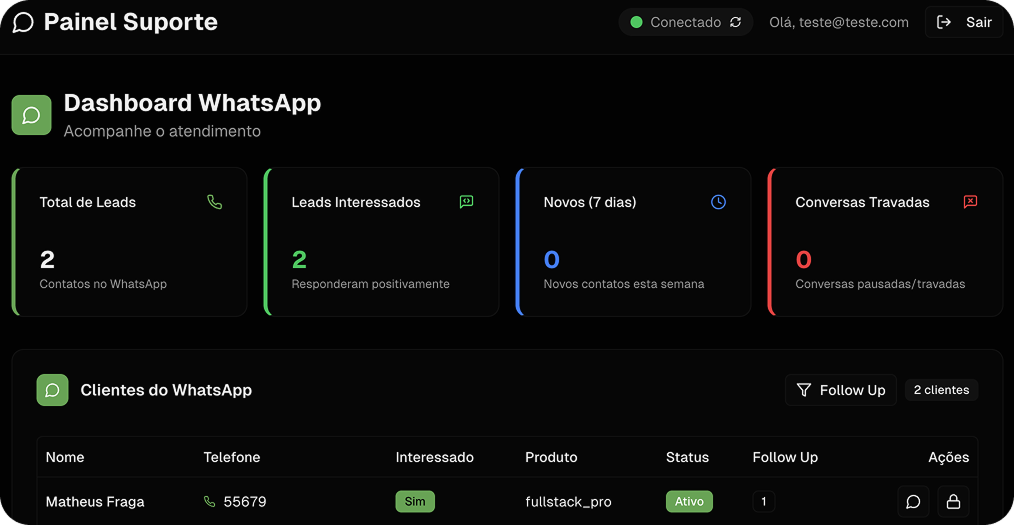Image resolution: width=1014 pixels, height=525 pixels.
Task: Click the Contatos no WhatsApp caption
Action: click(103, 284)
